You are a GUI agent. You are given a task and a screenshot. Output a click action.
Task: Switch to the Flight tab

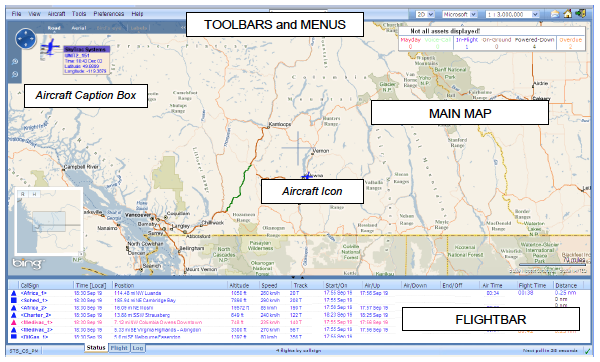click(x=119, y=348)
